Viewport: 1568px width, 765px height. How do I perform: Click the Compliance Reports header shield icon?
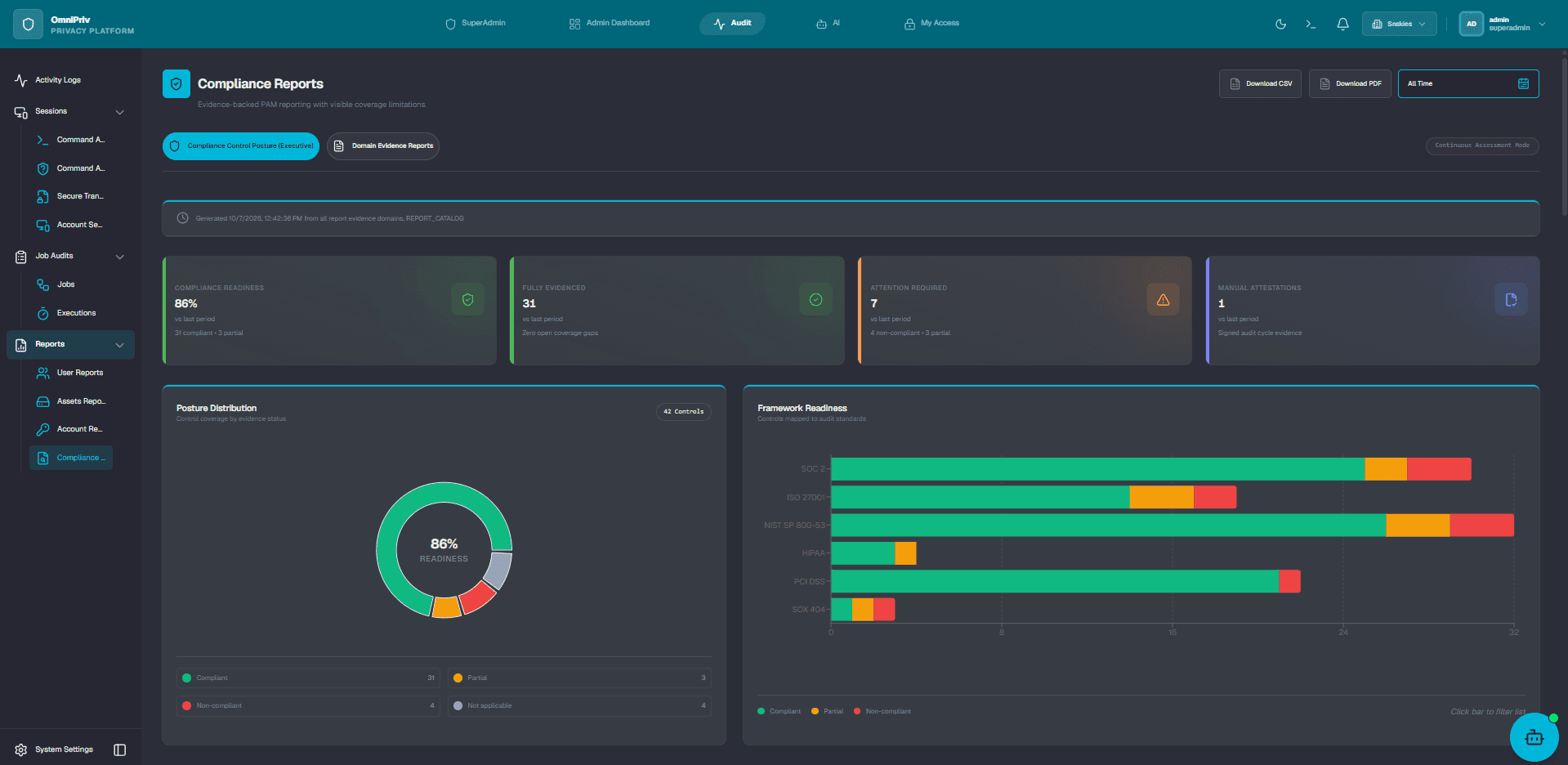click(x=176, y=84)
